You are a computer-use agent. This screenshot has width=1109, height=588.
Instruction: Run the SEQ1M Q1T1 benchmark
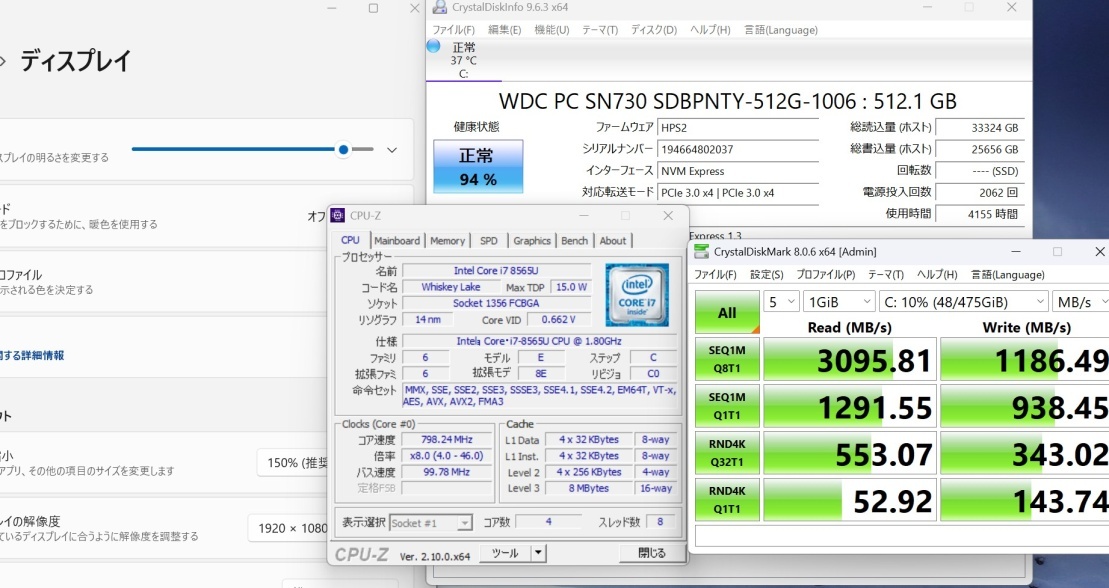(x=727, y=406)
